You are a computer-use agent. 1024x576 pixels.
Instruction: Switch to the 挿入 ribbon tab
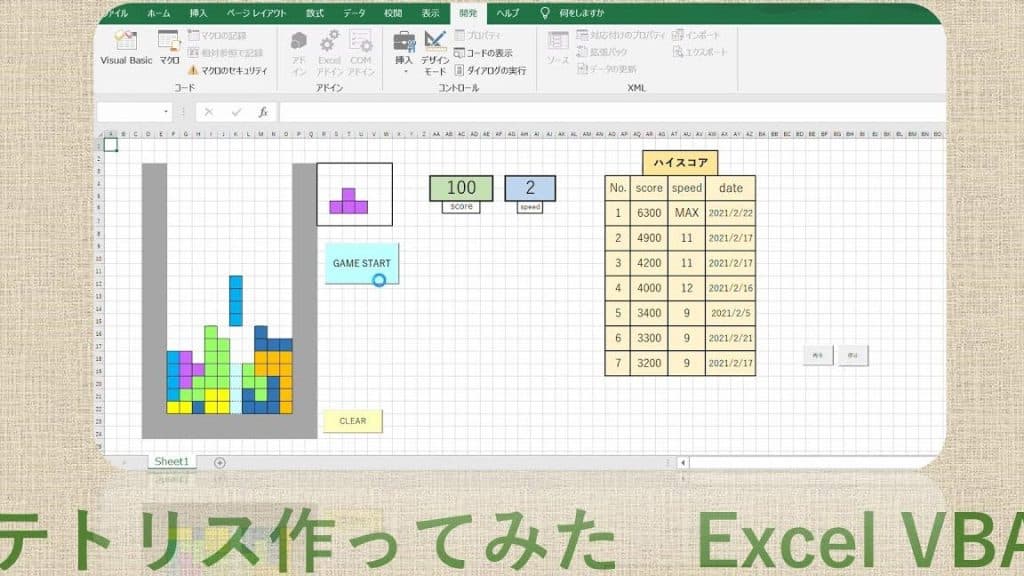[x=199, y=12]
